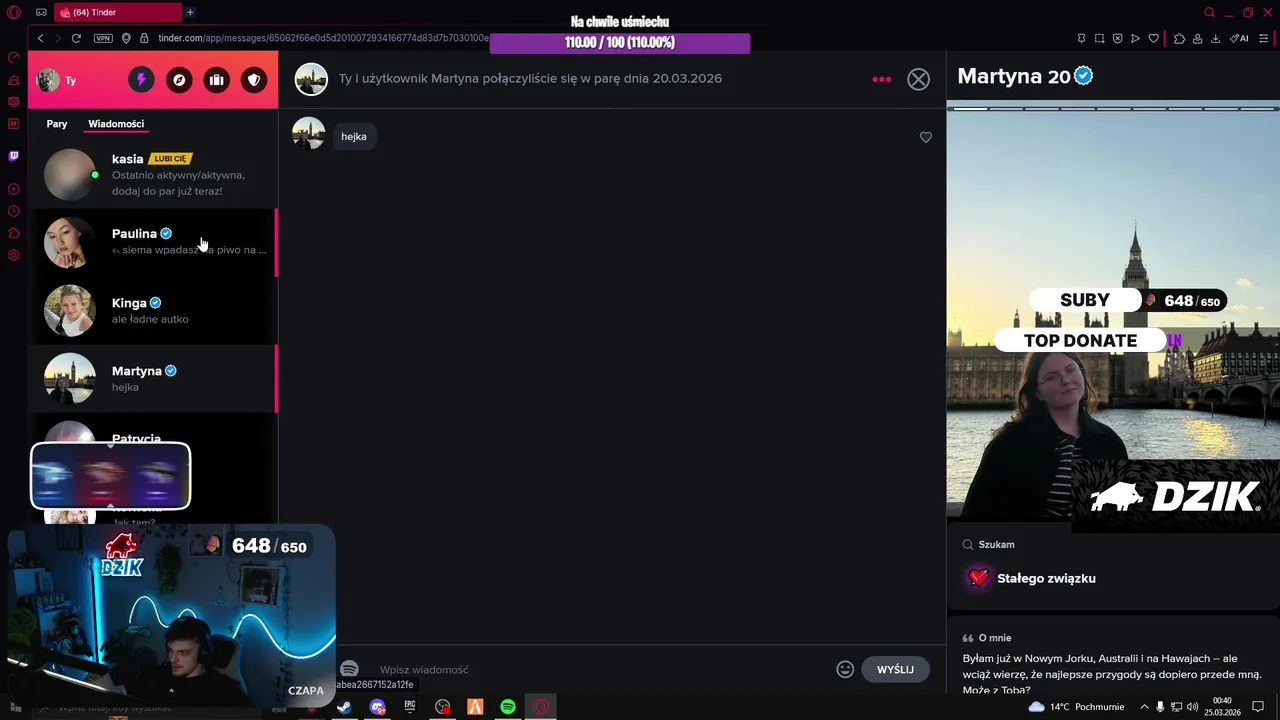Open the Explore compass icon

179,80
